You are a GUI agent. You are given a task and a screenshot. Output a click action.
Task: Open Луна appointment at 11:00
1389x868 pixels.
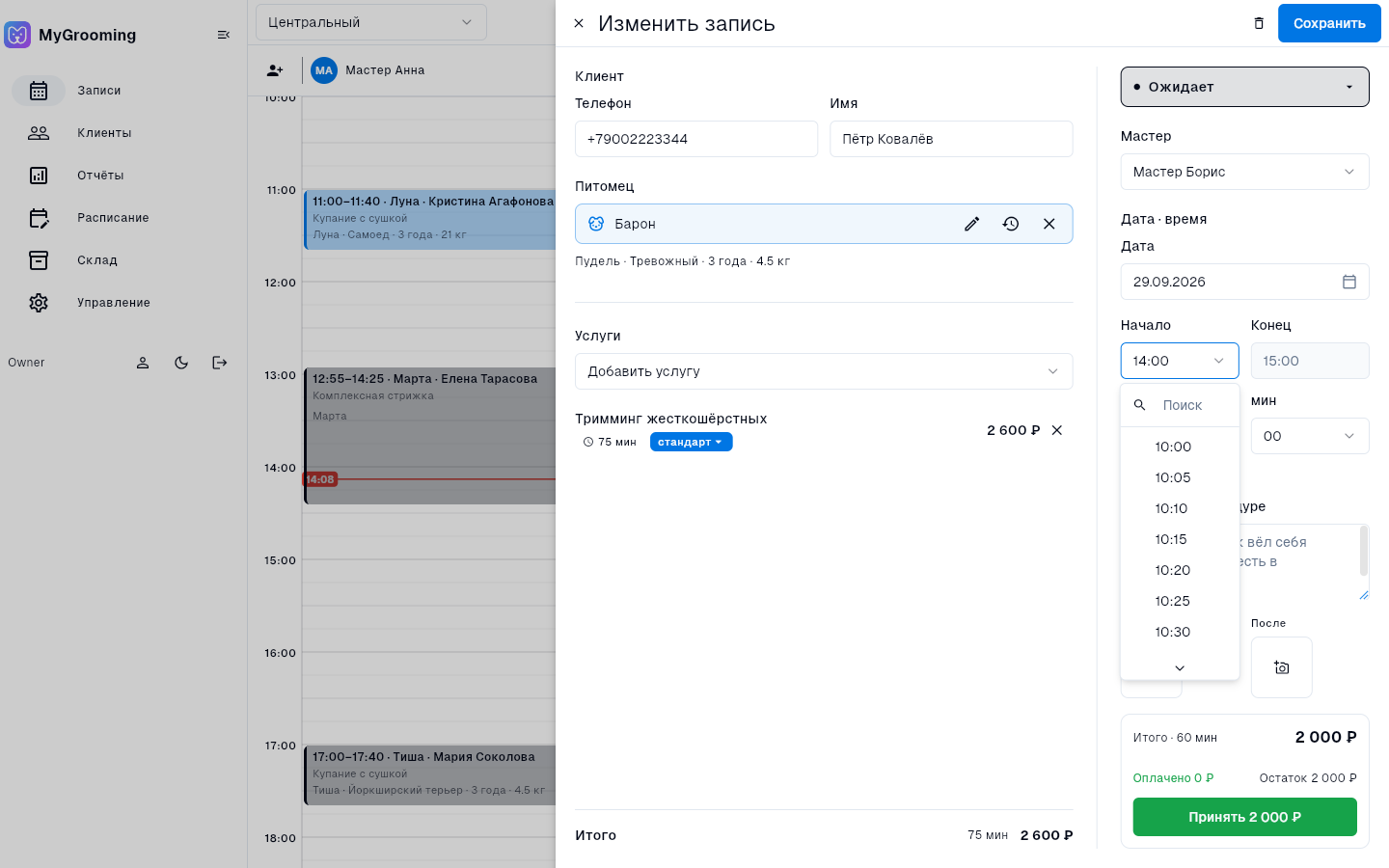point(430,220)
